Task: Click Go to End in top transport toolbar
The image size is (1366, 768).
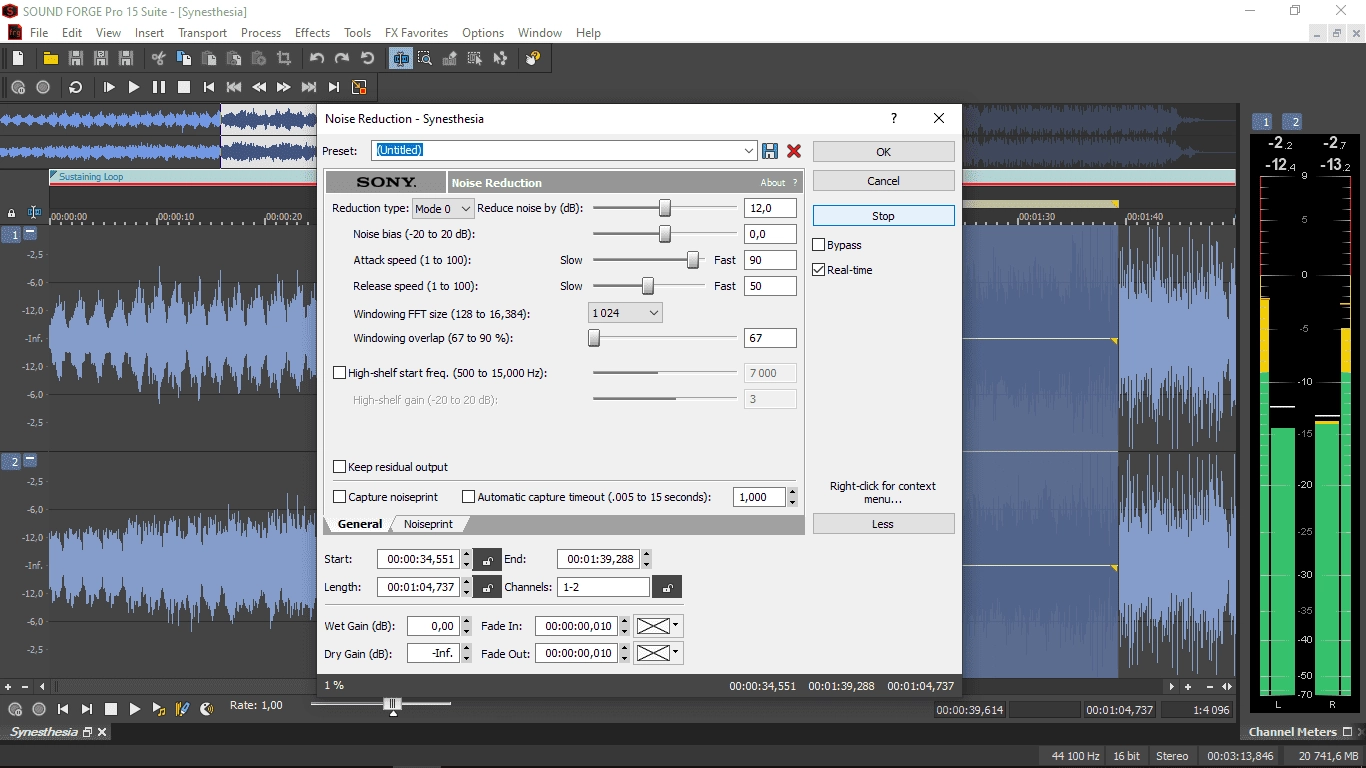Action: [334, 87]
